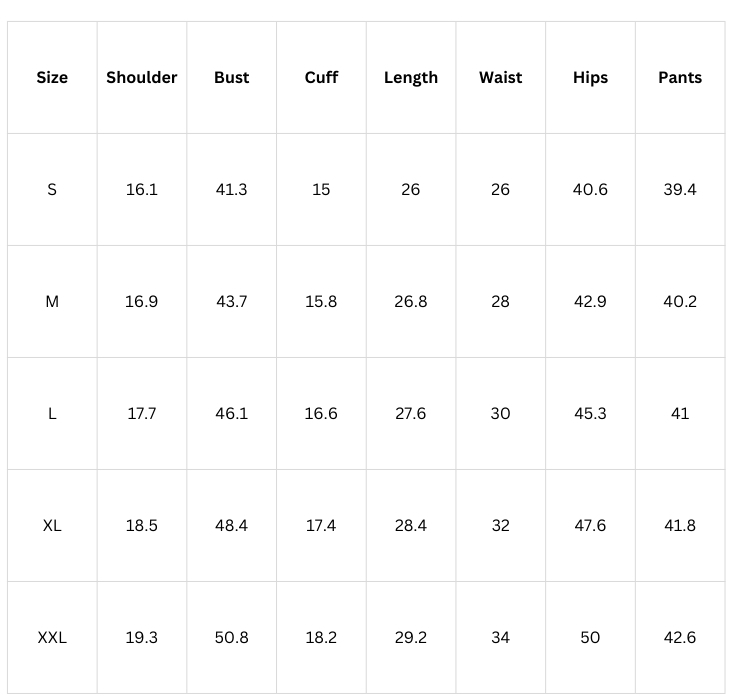The image size is (740, 700).
Task: Click the M size row label
Action: click(x=52, y=301)
